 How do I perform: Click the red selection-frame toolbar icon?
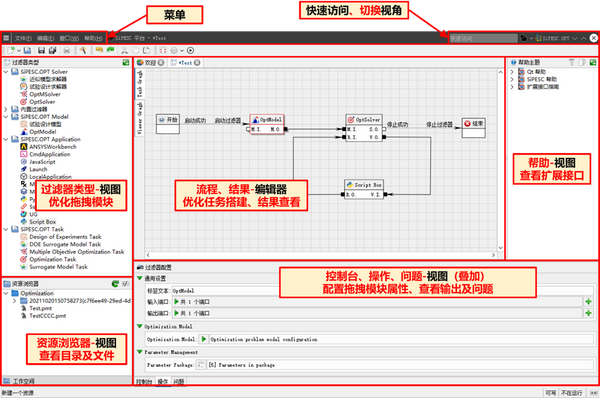tap(163, 50)
